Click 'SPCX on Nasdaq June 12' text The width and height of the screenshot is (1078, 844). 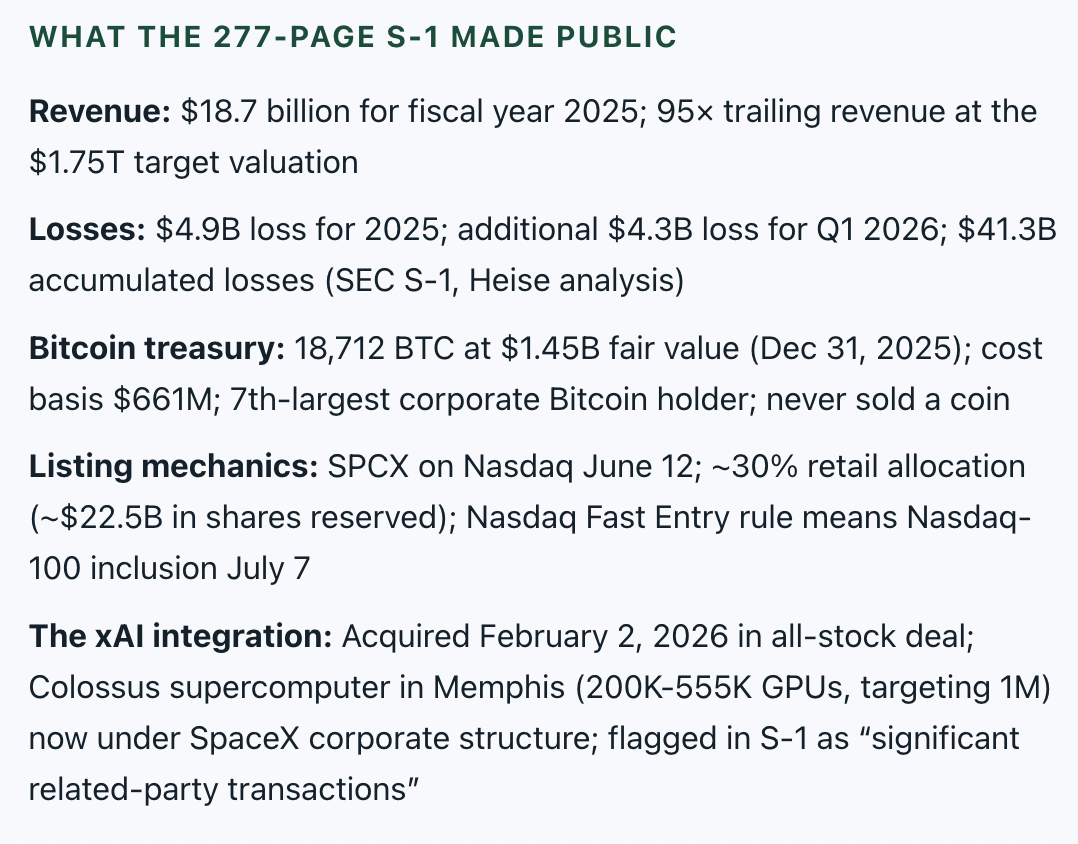pos(510,467)
